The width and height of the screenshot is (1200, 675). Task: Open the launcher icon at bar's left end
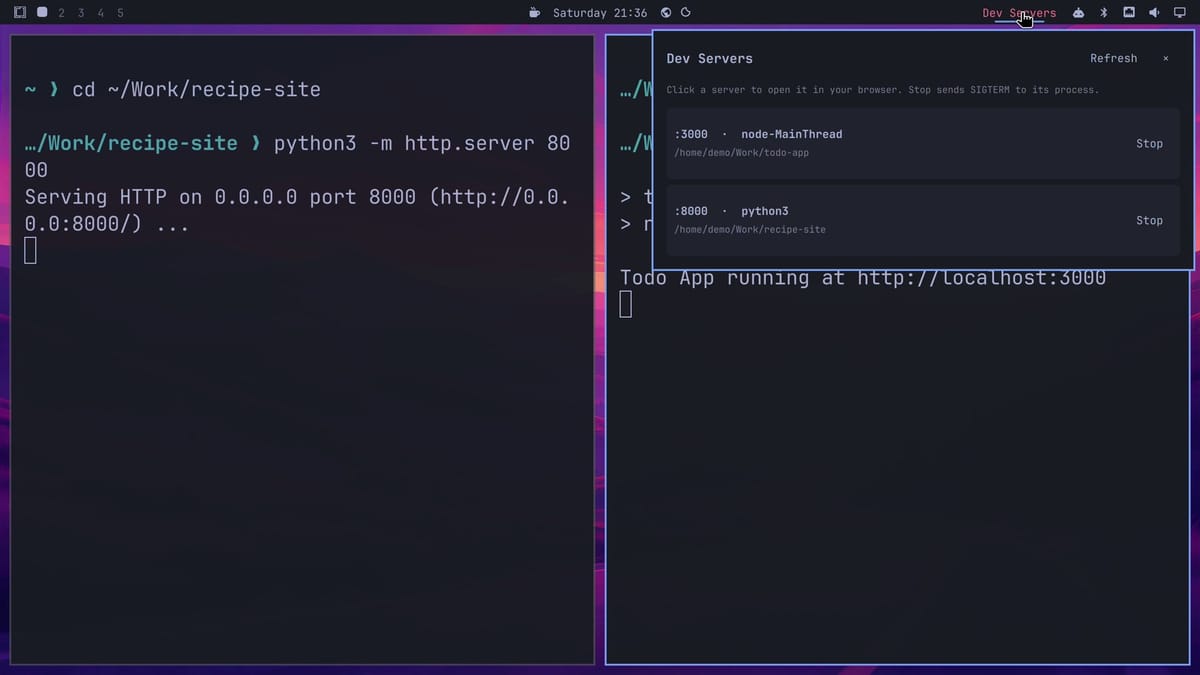20,13
